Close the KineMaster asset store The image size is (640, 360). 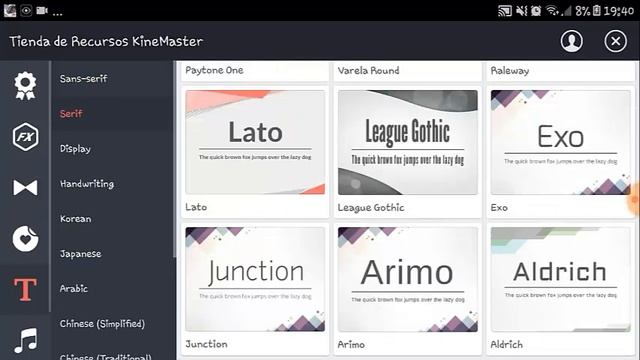point(616,41)
